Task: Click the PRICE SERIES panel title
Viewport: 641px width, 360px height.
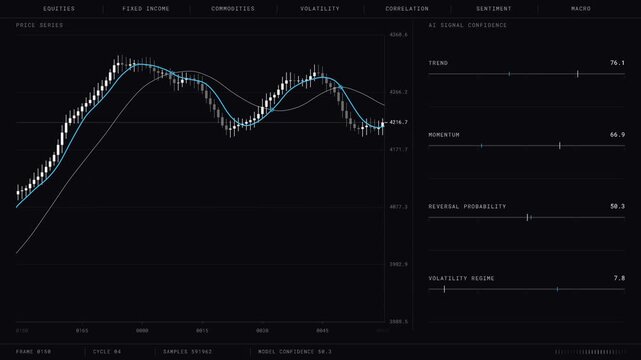Action: click(40, 25)
